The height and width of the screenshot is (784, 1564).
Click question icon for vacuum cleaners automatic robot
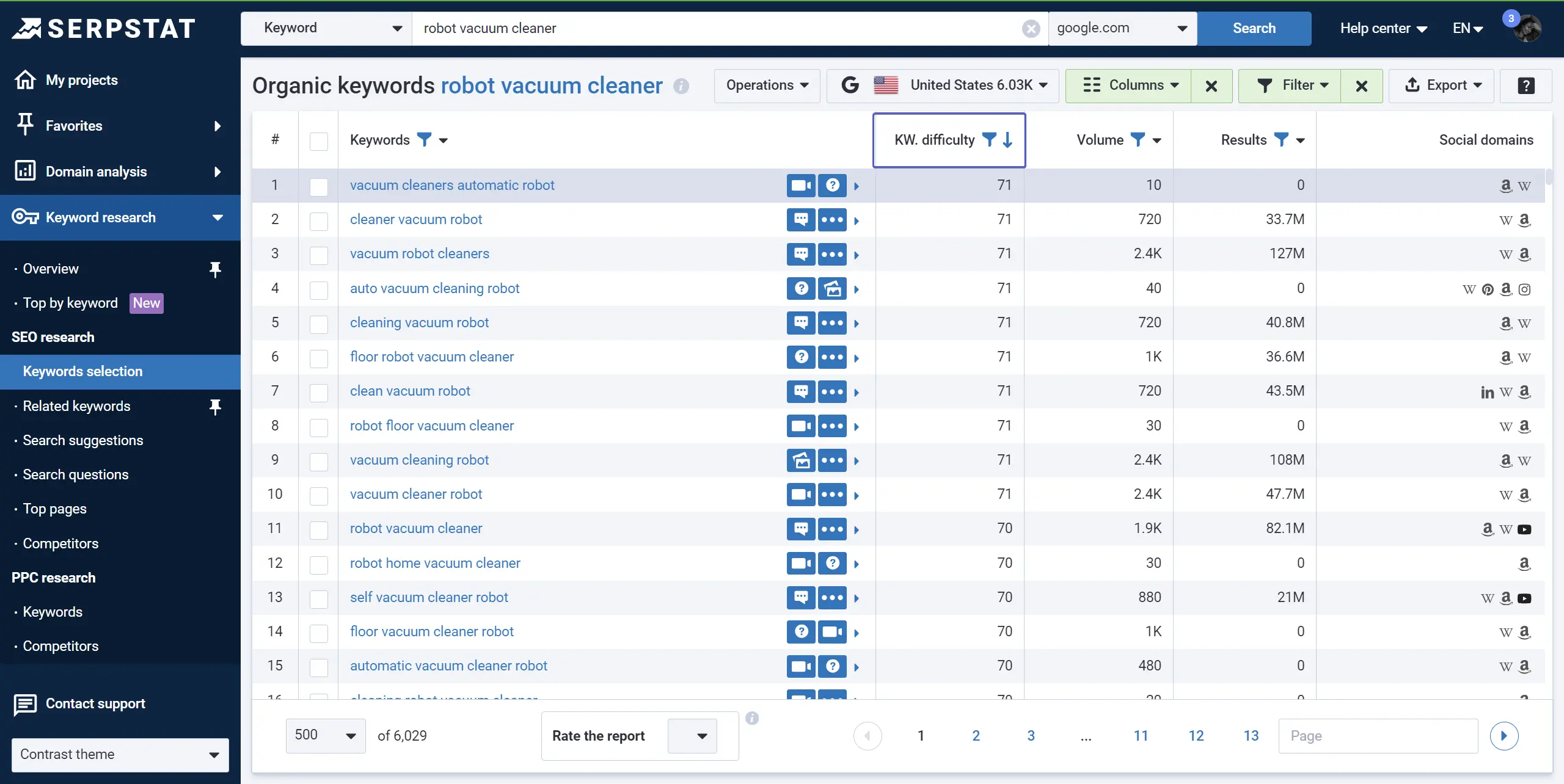pos(832,185)
